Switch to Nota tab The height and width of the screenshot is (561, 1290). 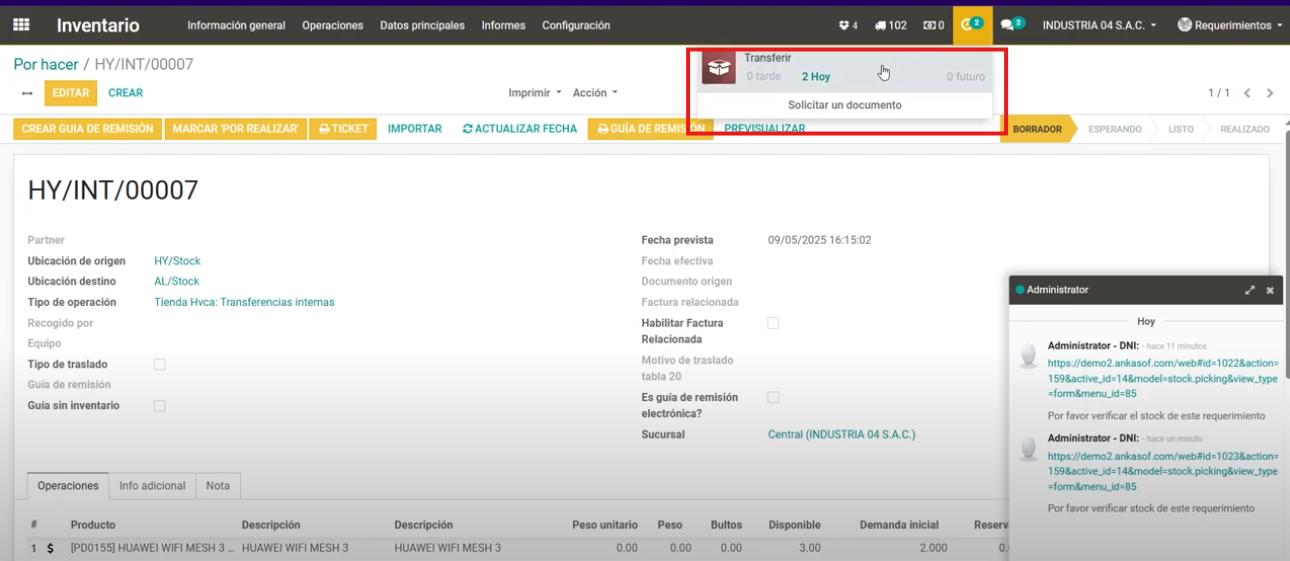pos(218,486)
